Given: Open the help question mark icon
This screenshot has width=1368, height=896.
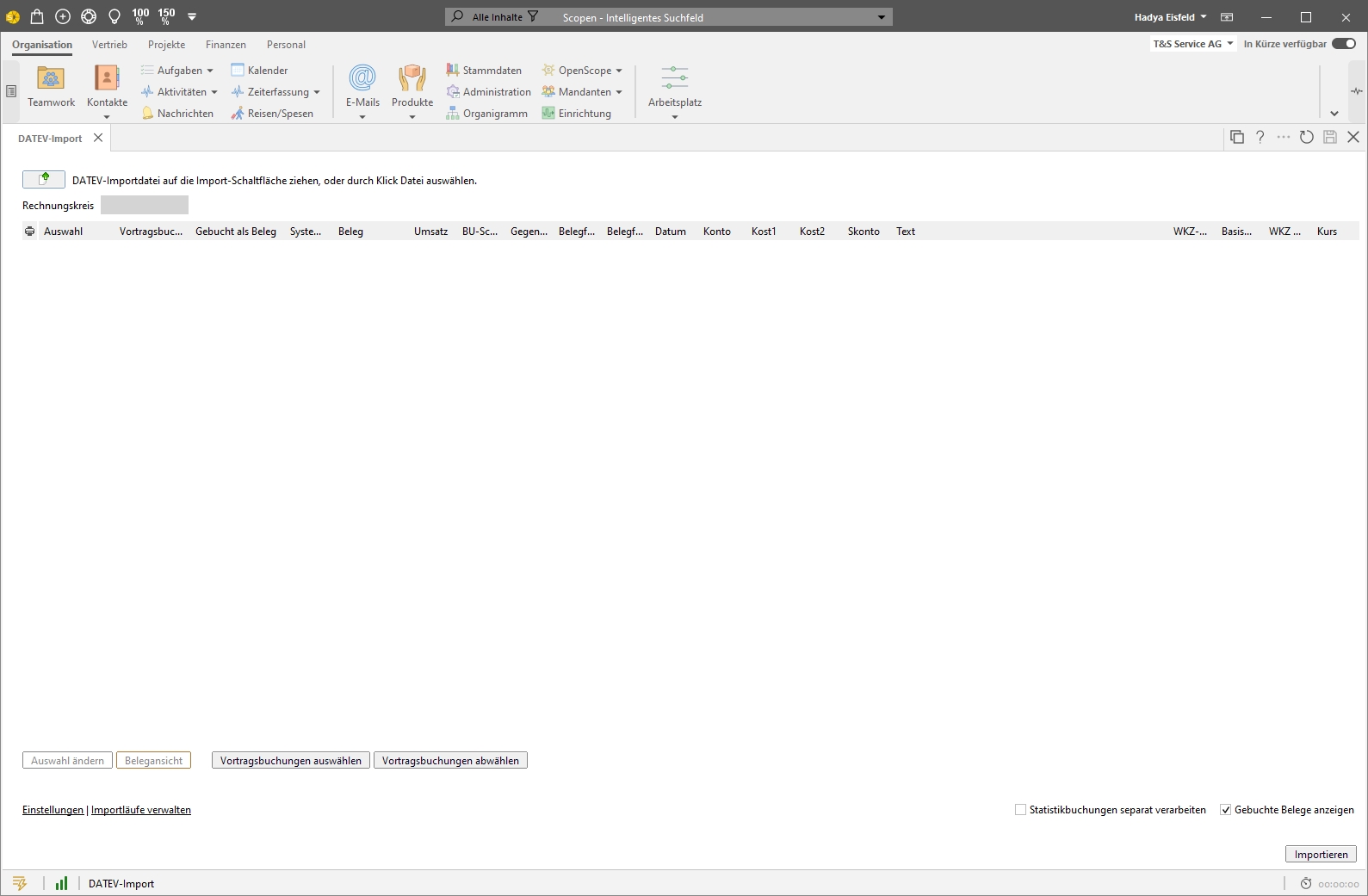Looking at the screenshot, I should (1260, 137).
